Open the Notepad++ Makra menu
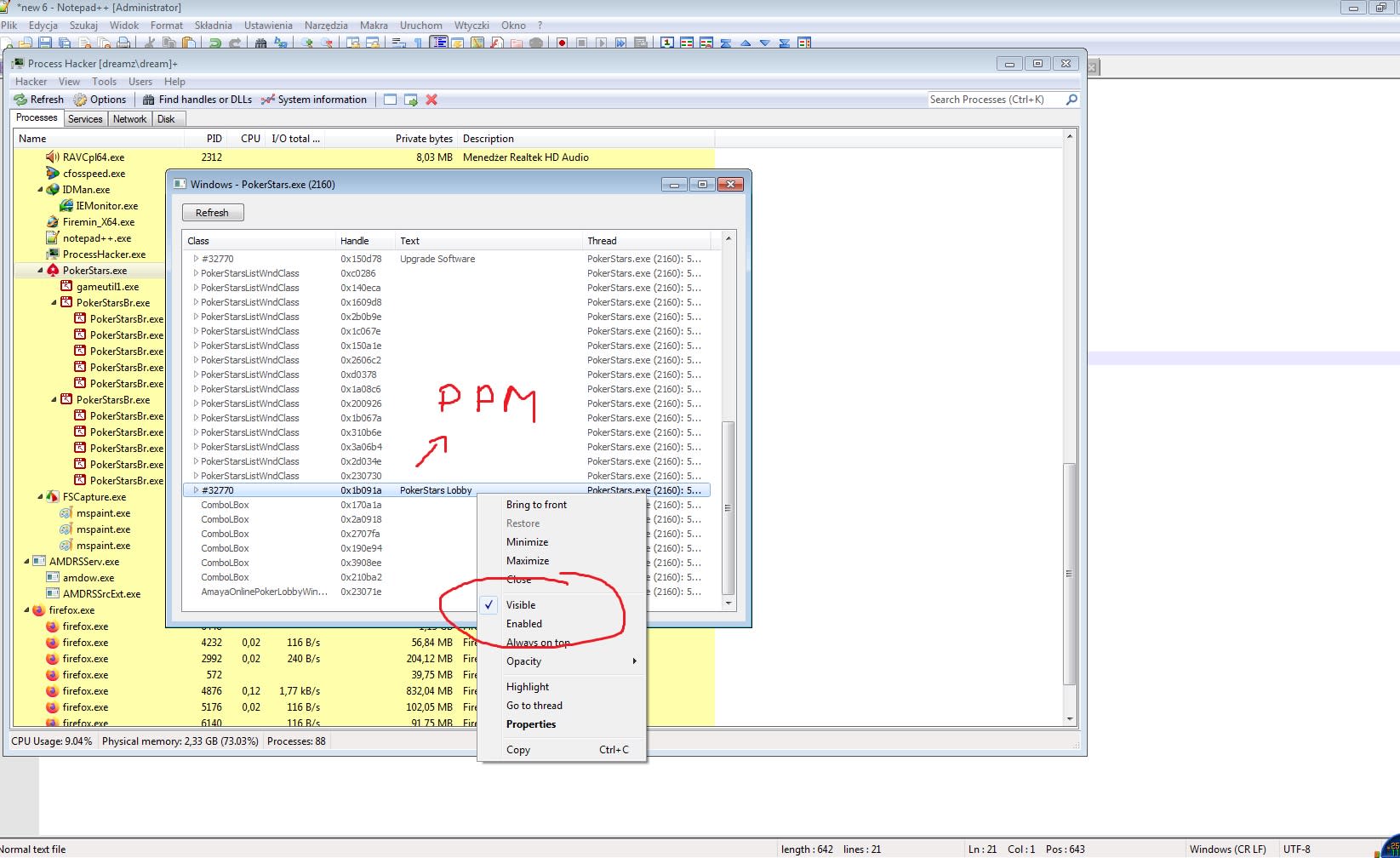Screen dimensions: 1400x858 click(x=374, y=26)
